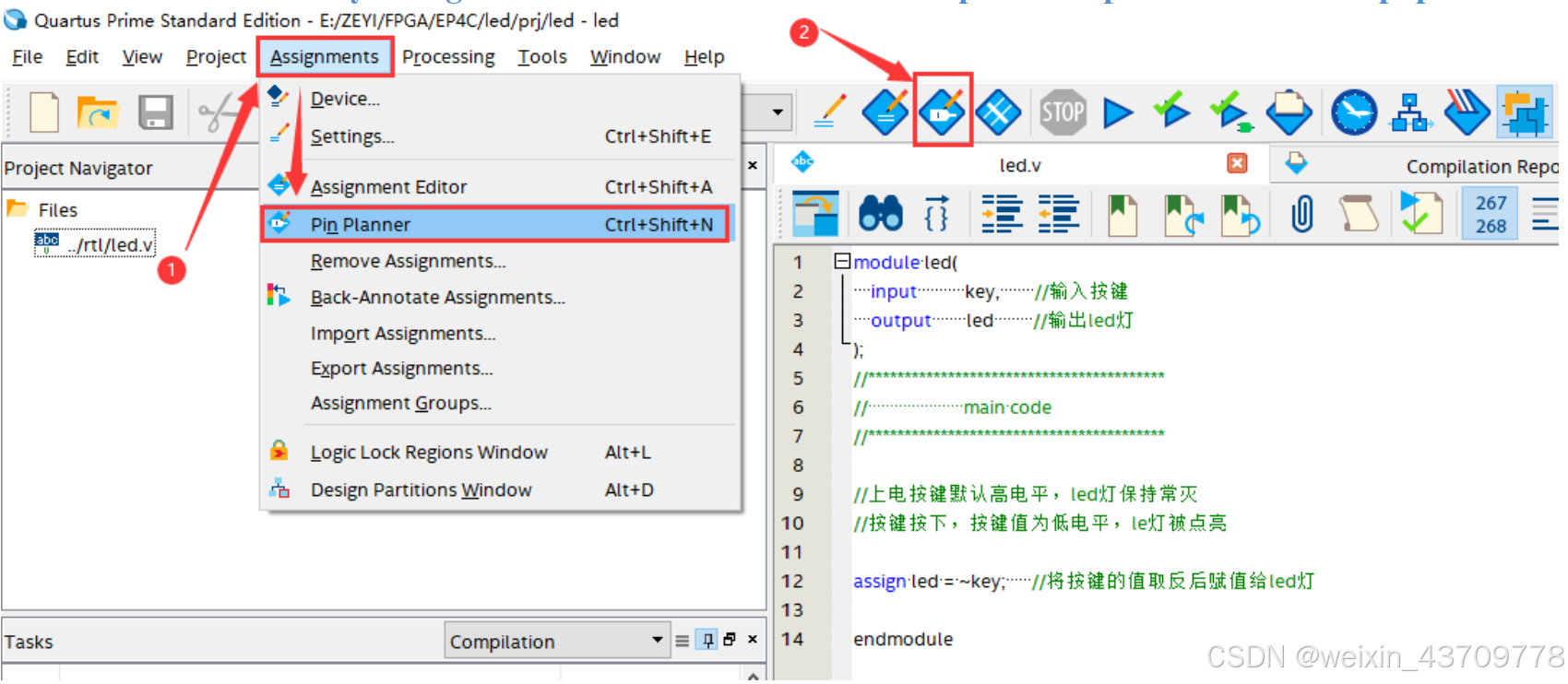
Task: Save the file with the floppy disk icon
Action: (155, 113)
